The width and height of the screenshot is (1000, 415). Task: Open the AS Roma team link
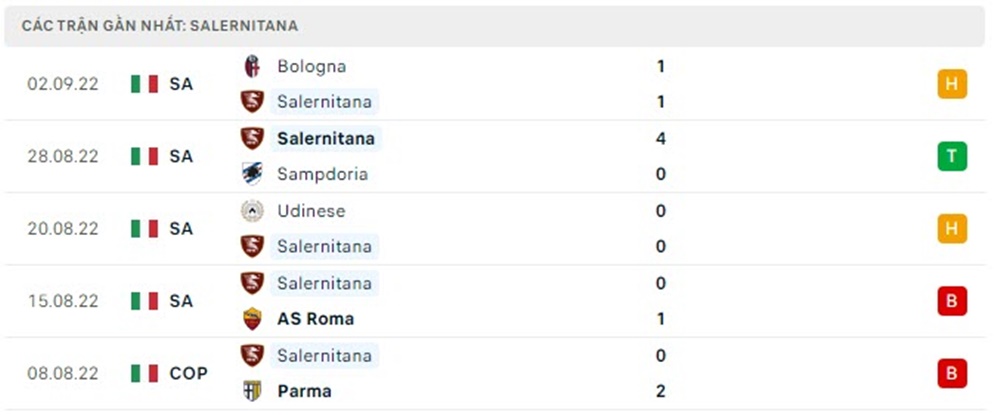point(315,319)
